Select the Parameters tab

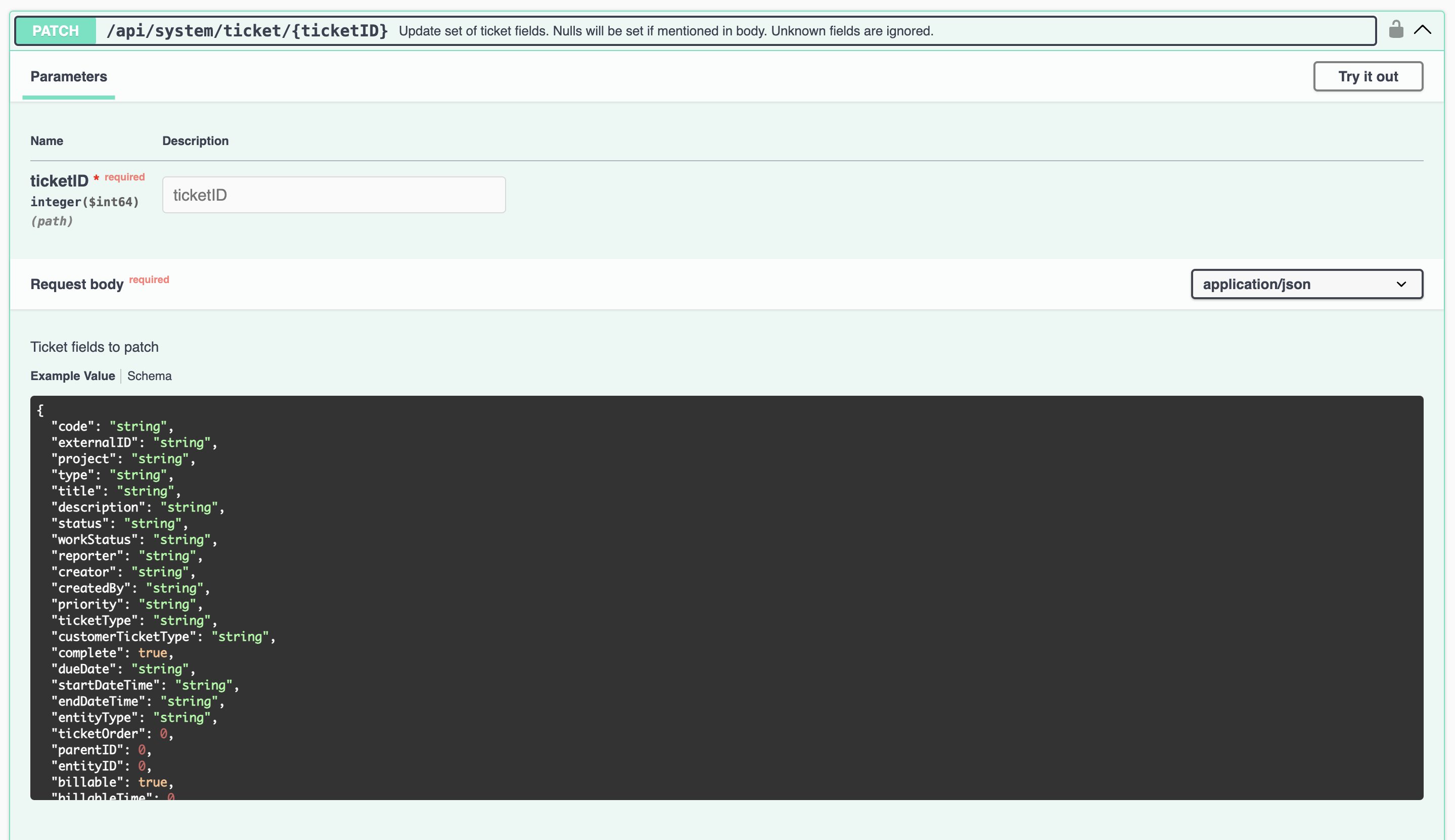point(69,77)
